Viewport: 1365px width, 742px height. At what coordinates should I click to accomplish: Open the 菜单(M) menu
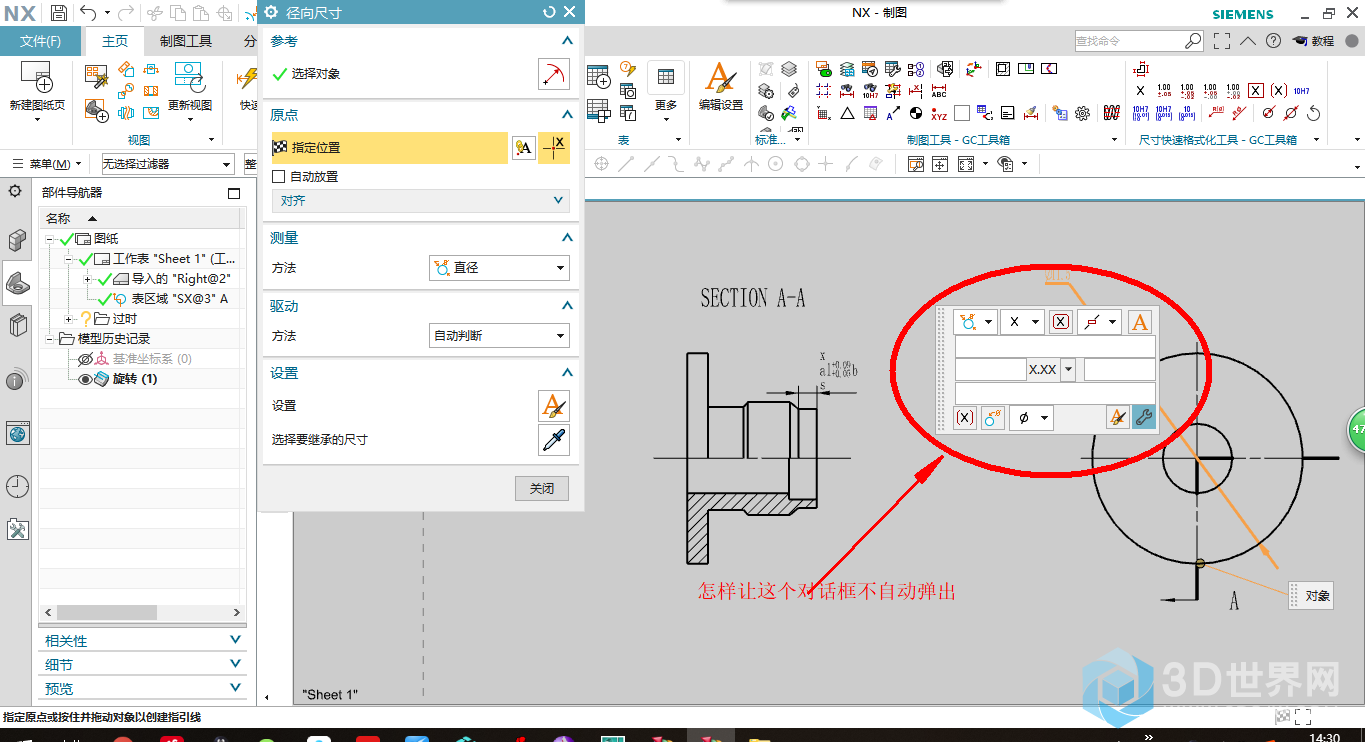[x=47, y=164]
